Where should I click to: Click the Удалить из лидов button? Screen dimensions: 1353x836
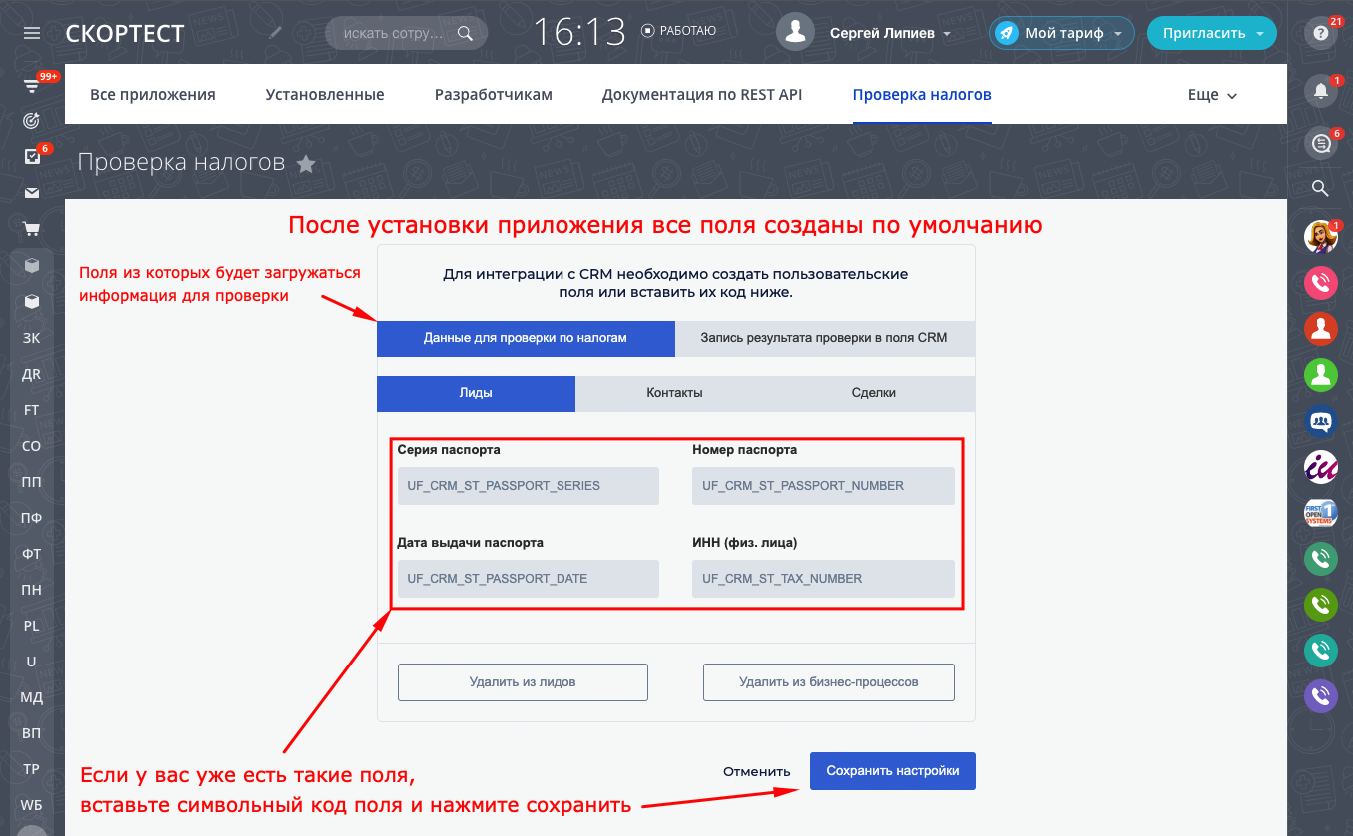tap(523, 682)
